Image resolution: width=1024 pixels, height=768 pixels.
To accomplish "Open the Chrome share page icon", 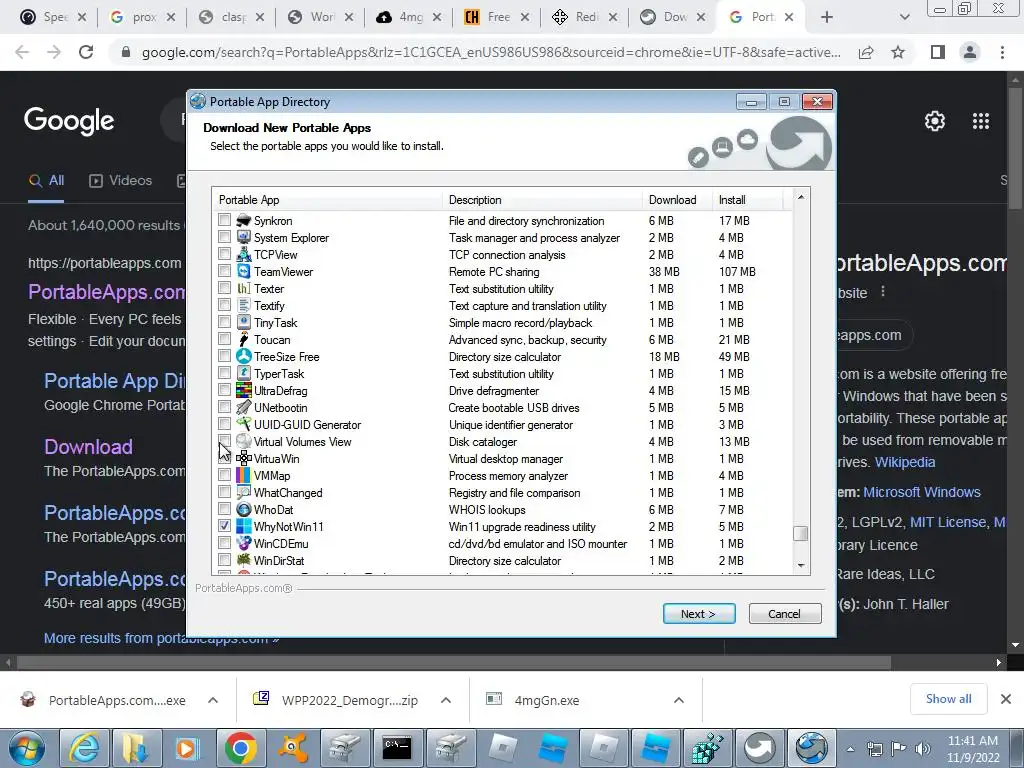I will 866,52.
